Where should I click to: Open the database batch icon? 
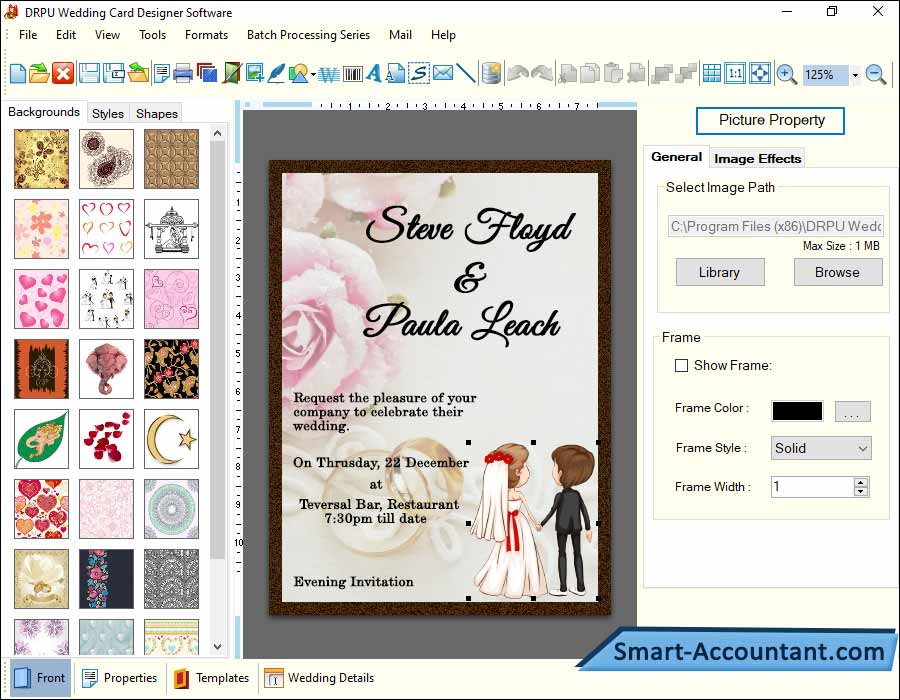(491, 74)
